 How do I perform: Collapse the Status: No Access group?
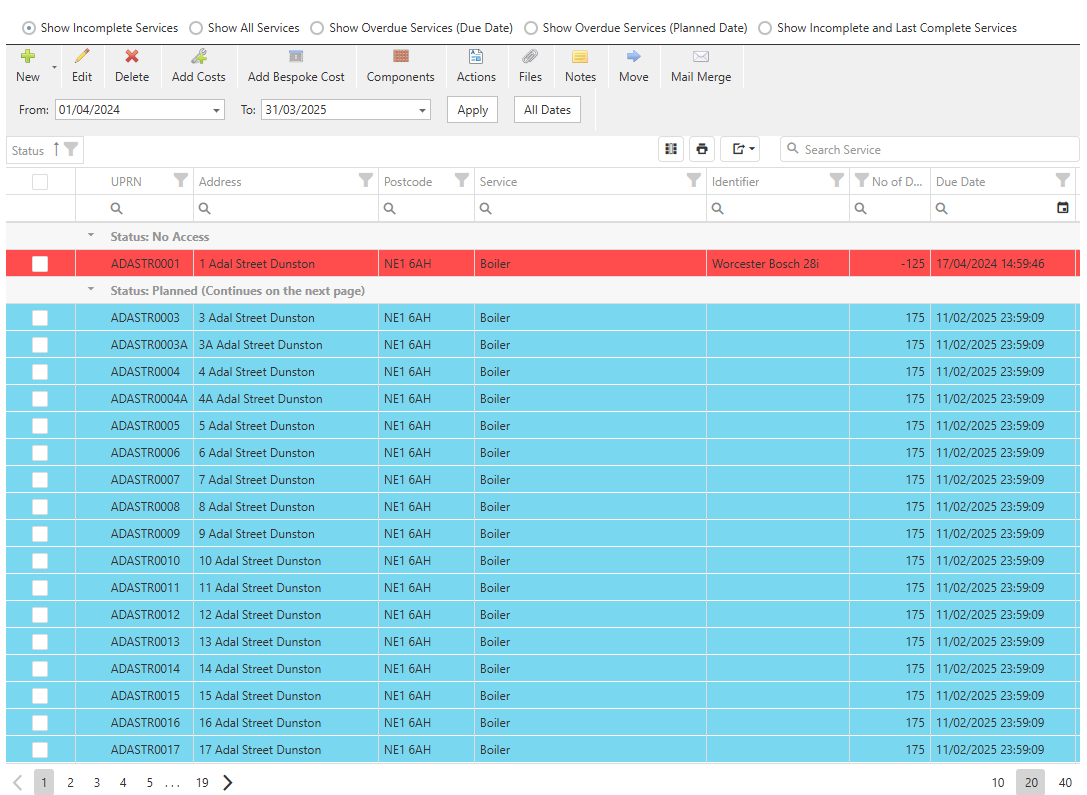pyautogui.click(x=91, y=236)
